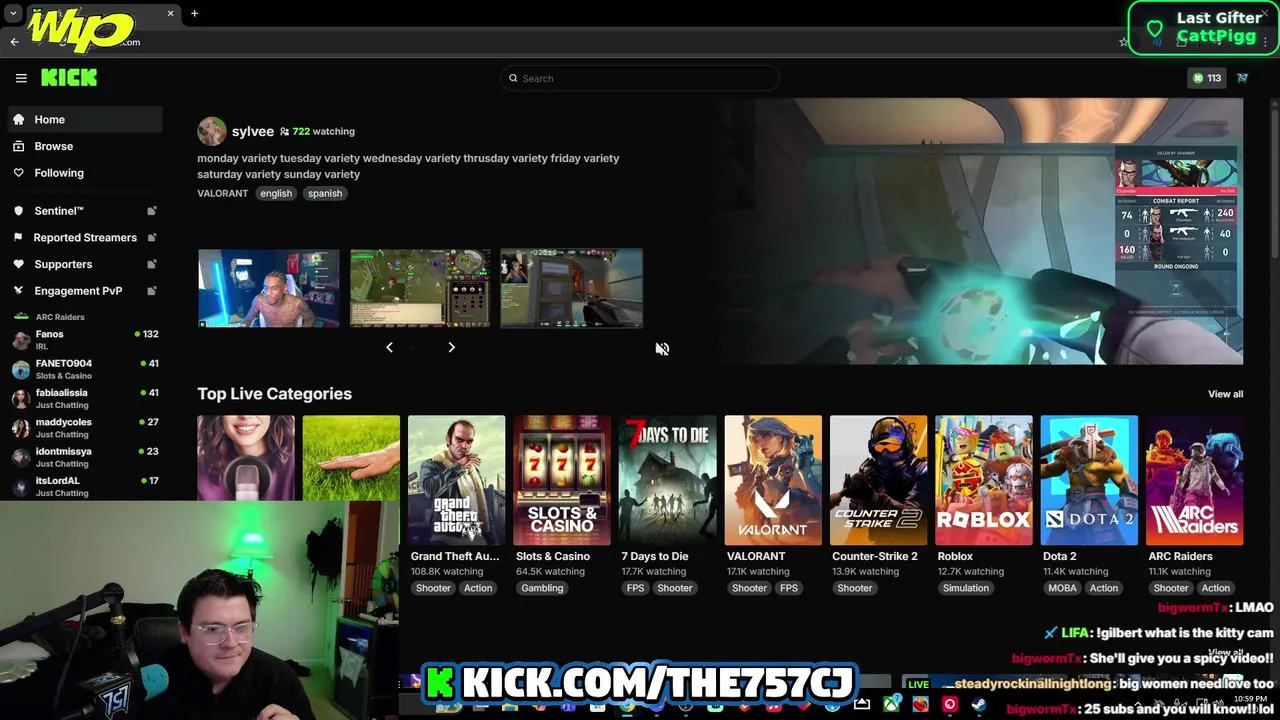Show next featured stream with right arrow

[x=451, y=347]
